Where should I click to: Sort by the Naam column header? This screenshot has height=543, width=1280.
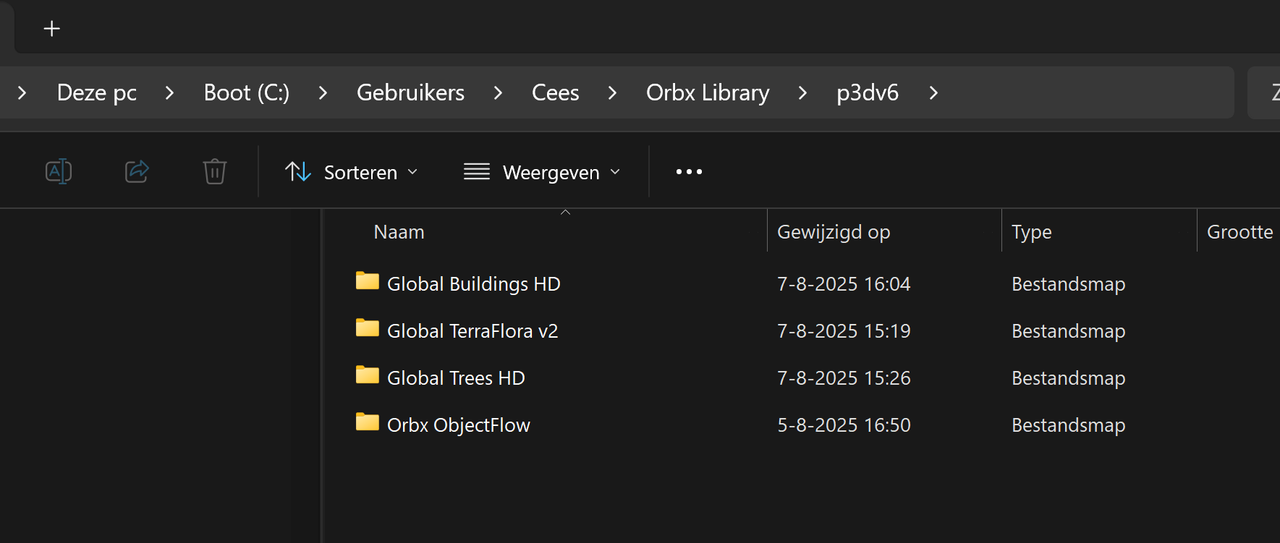tap(399, 232)
